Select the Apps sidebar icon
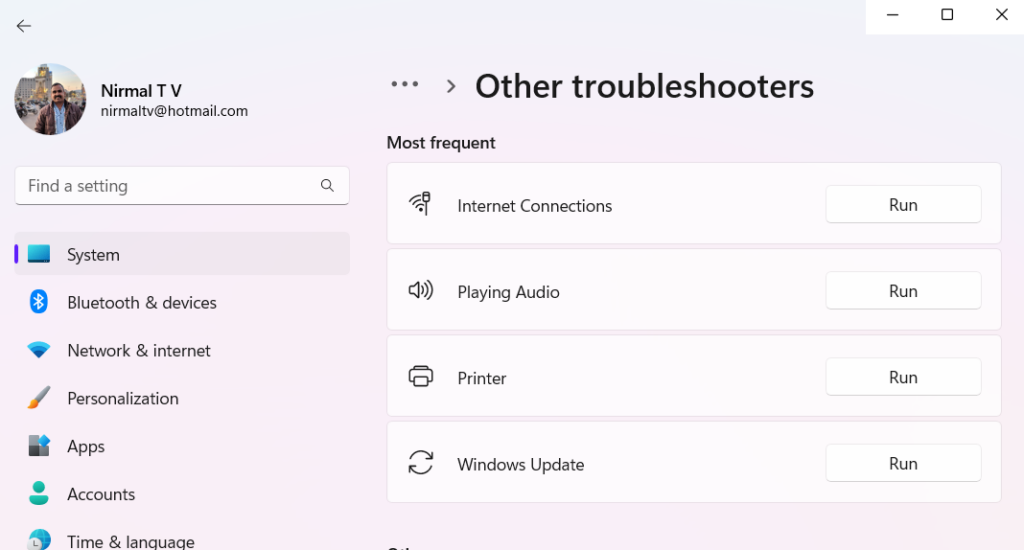The width and height of the screenshot is (1024, 550). click(39, 445)
